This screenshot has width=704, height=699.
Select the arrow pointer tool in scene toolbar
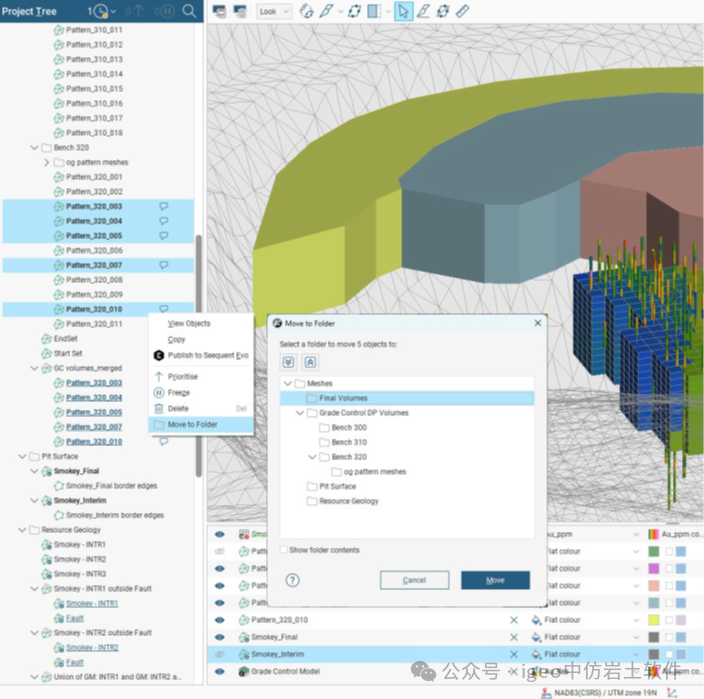pyautogui.click(x=402, y=11)
